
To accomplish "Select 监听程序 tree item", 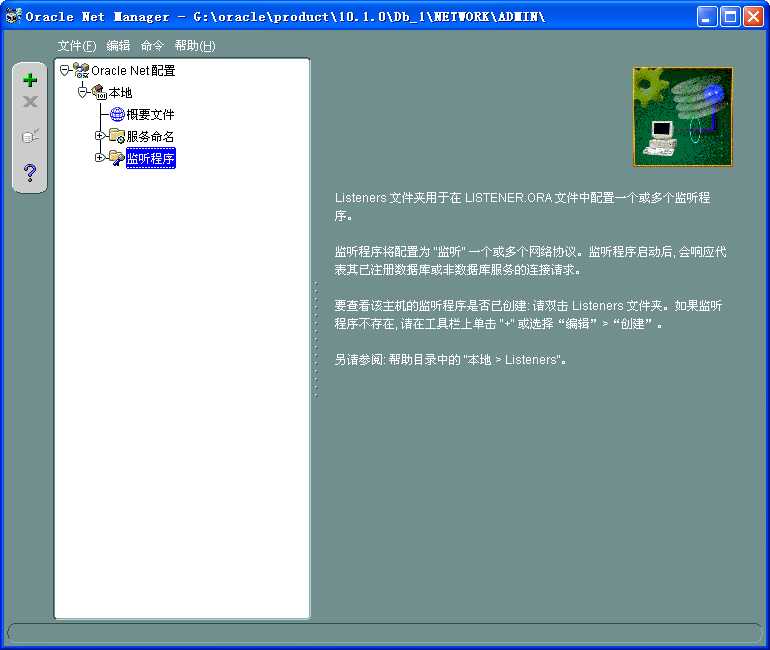I will click(x=151, y=158).
